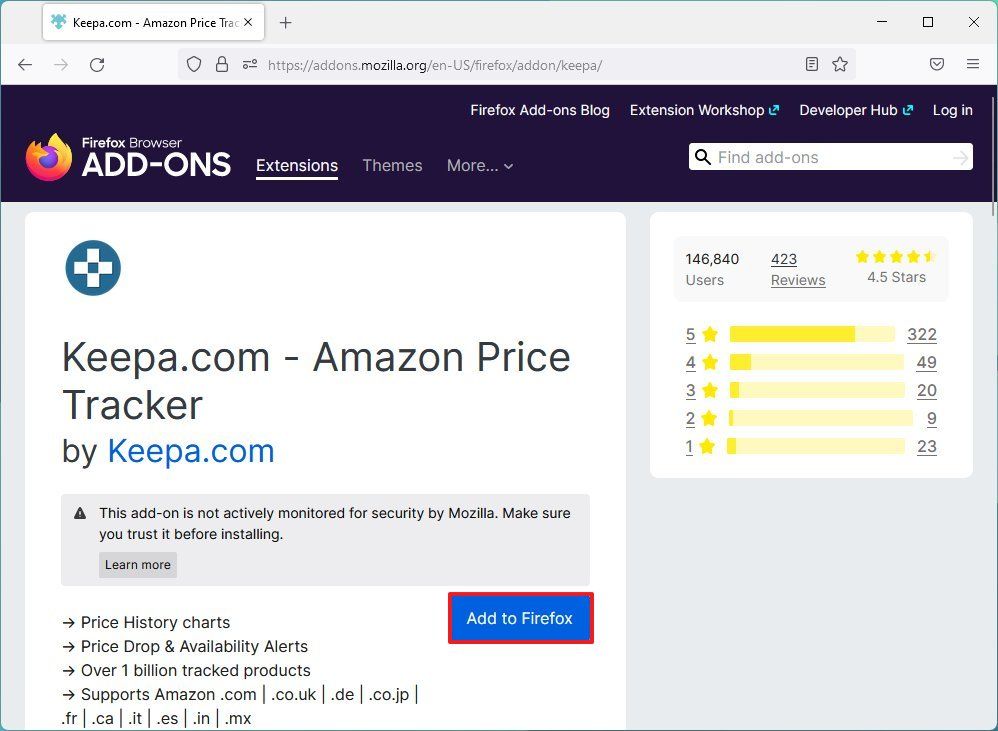Reload the current page
The width and height of the screenshot is (998, 731).
[x=96, y=64]
